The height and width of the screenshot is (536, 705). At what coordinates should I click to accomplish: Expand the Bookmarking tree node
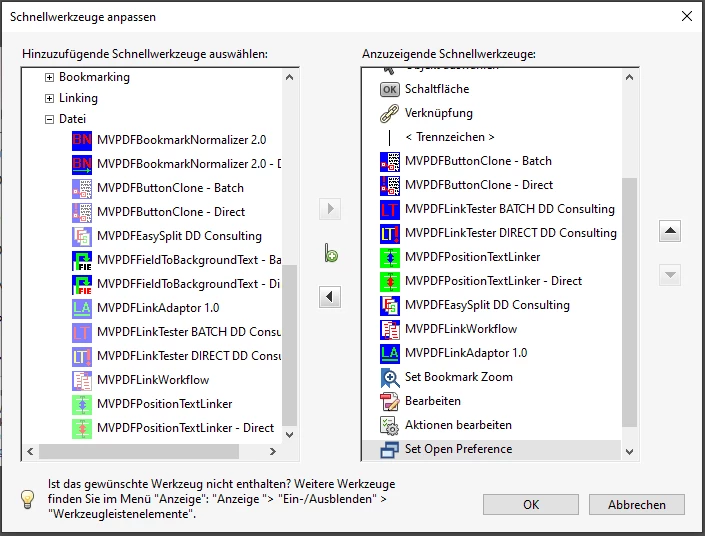point(49,77)
